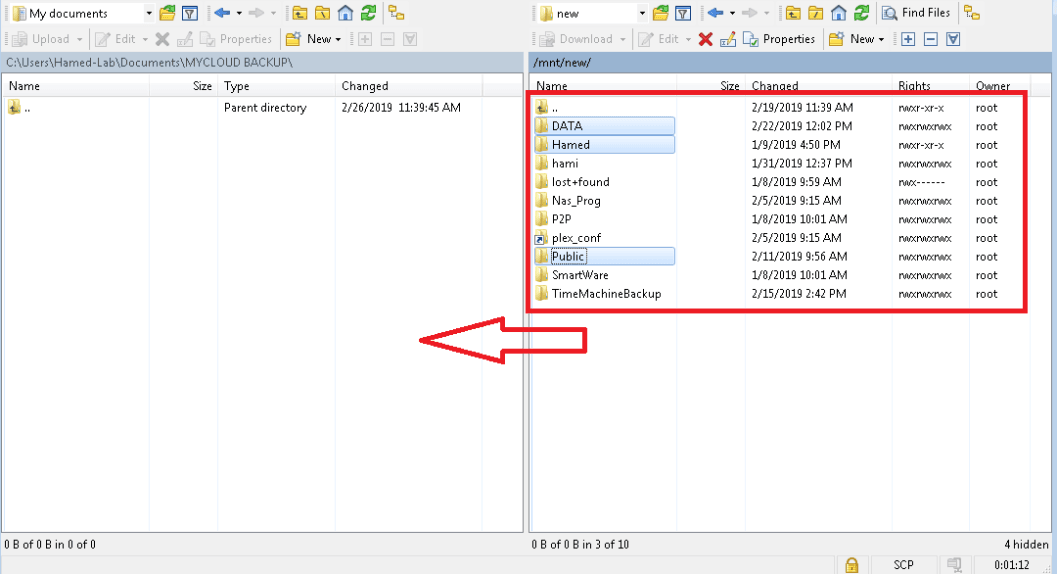
Task: Open the filter icon in local panel
Action: pos(190,13)
